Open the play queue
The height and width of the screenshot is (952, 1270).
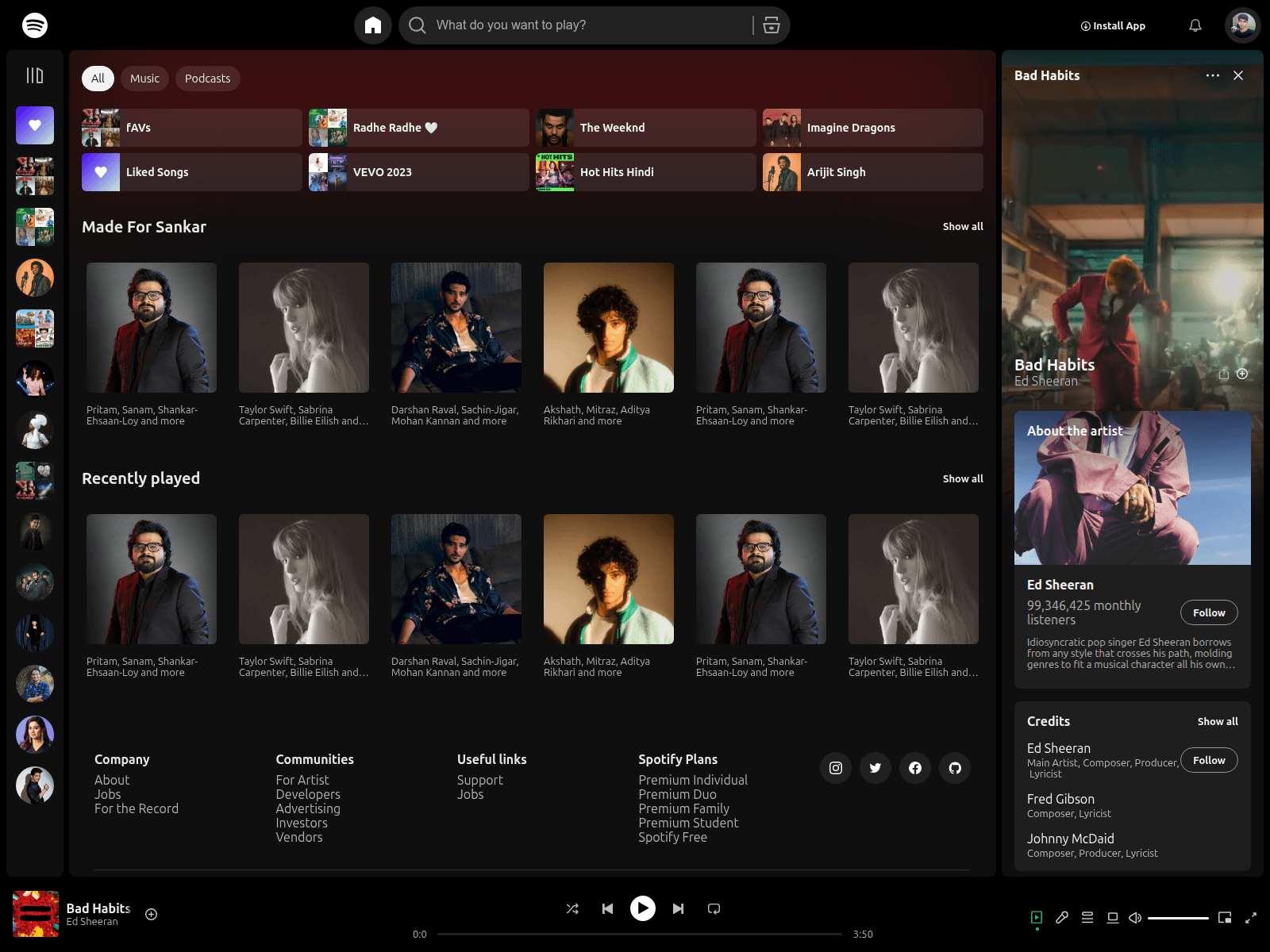(1087, 918)
